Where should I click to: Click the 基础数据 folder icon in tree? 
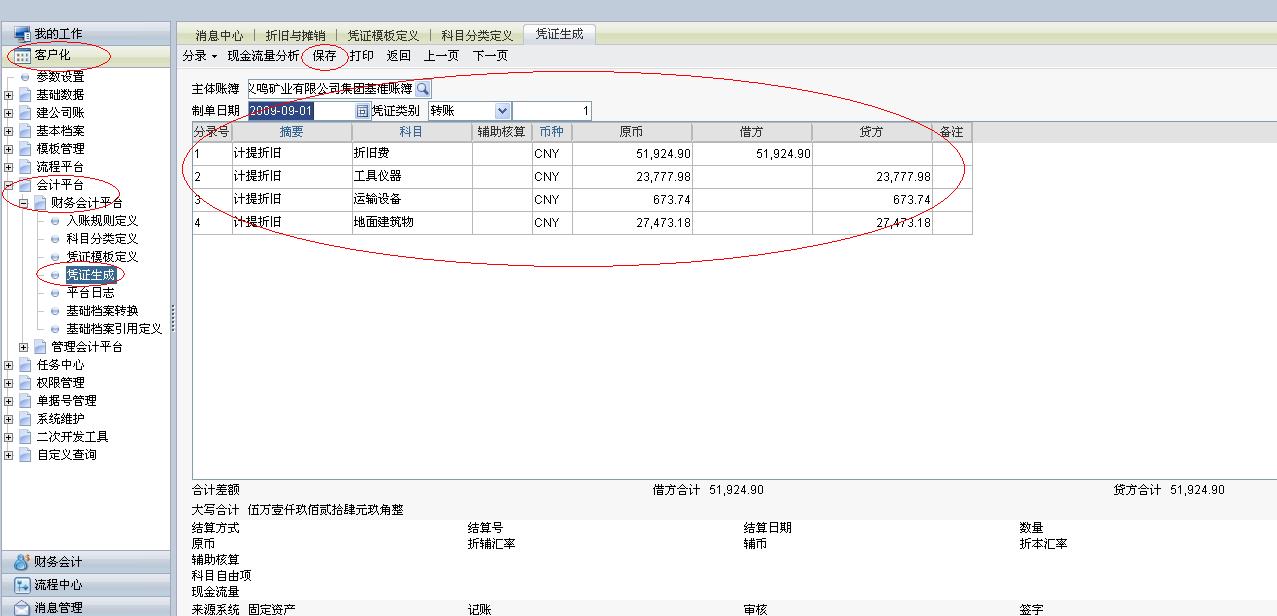tap(25, 95)
